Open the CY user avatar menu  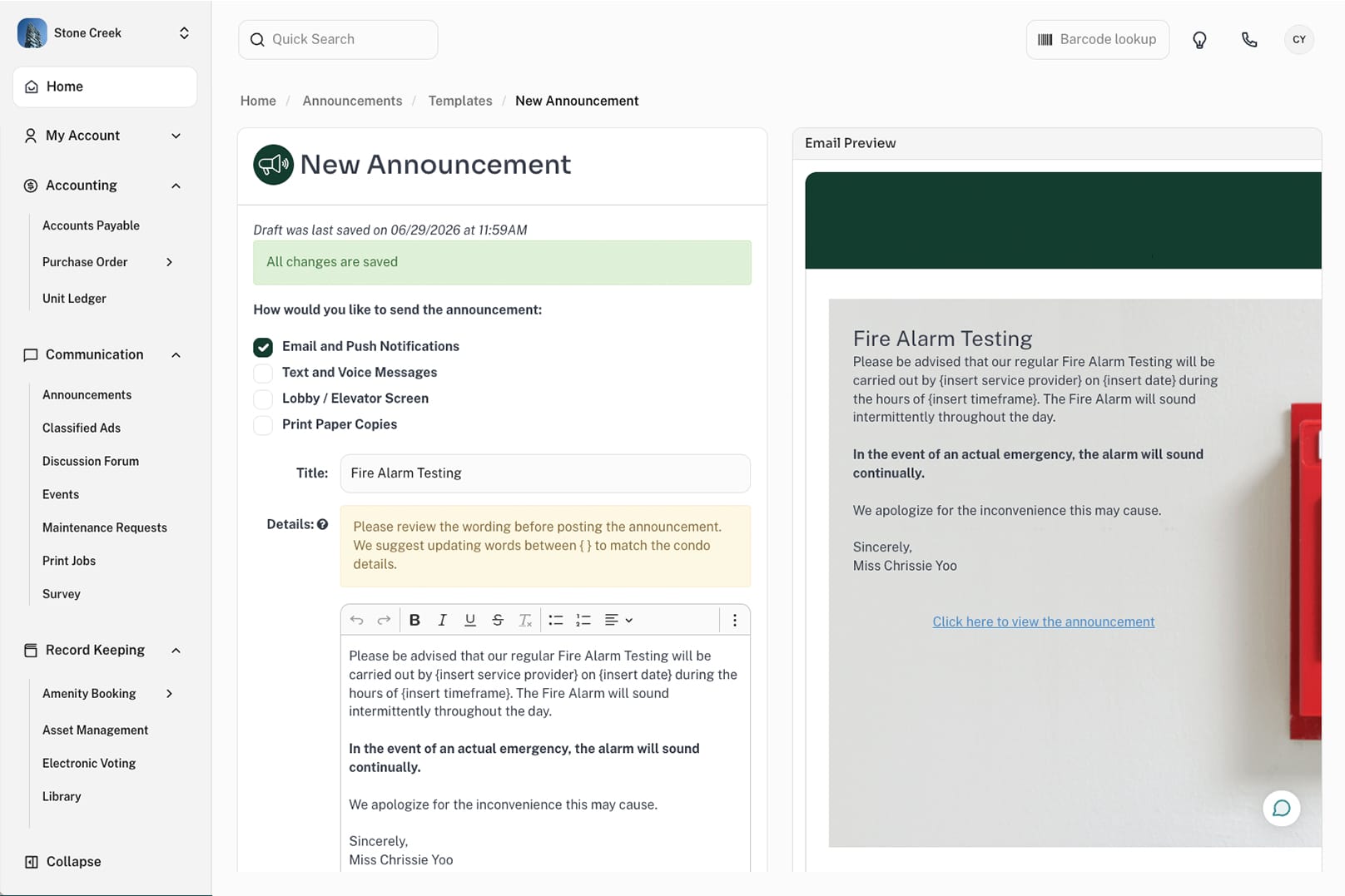[1299, 40]
